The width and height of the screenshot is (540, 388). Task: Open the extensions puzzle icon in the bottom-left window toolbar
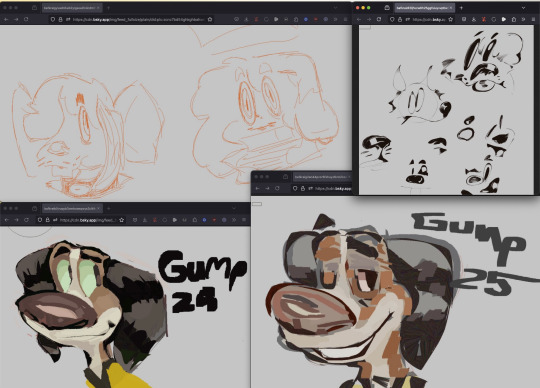(x=195, y=220)
